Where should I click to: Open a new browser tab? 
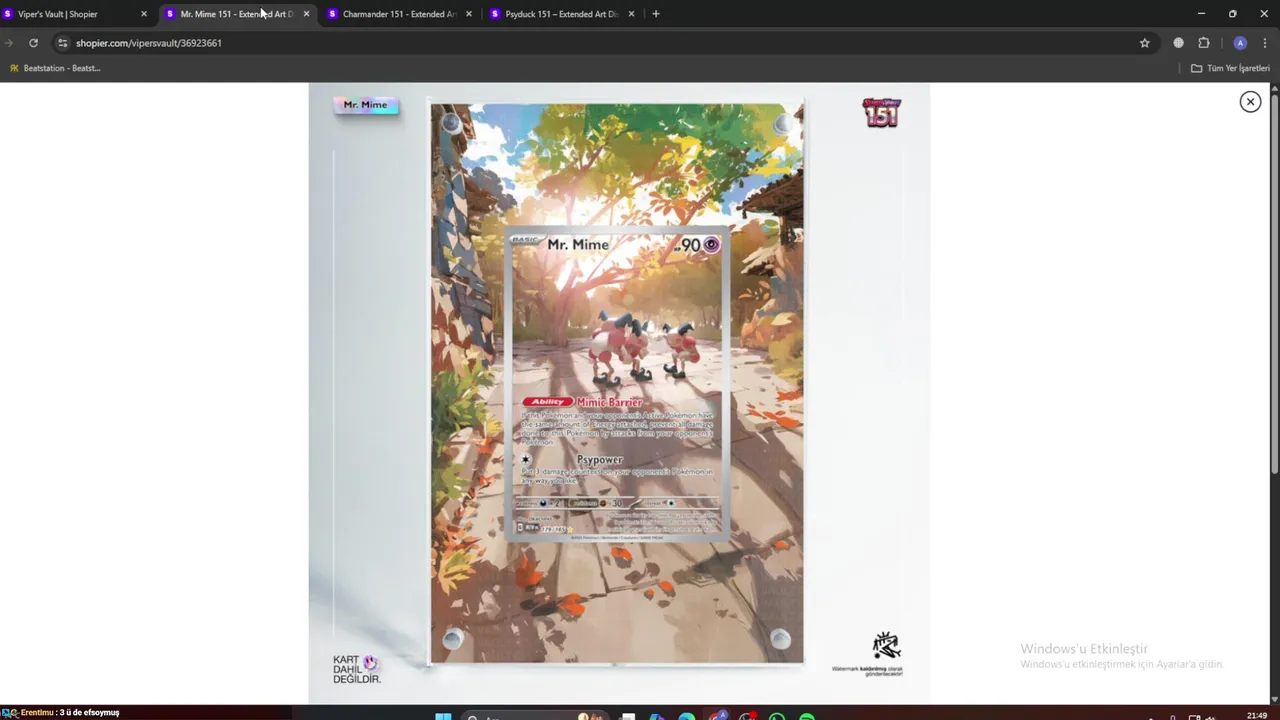(656, 14)
